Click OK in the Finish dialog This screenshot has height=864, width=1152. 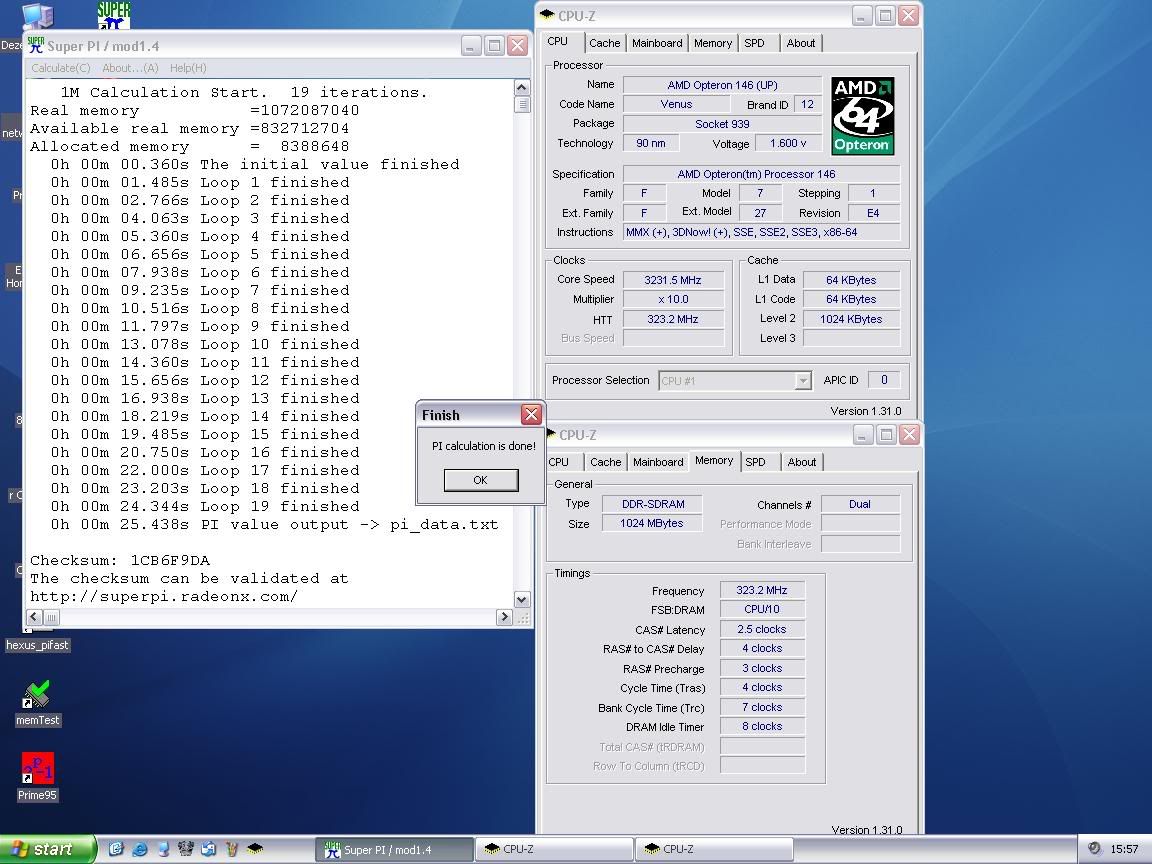480,480
